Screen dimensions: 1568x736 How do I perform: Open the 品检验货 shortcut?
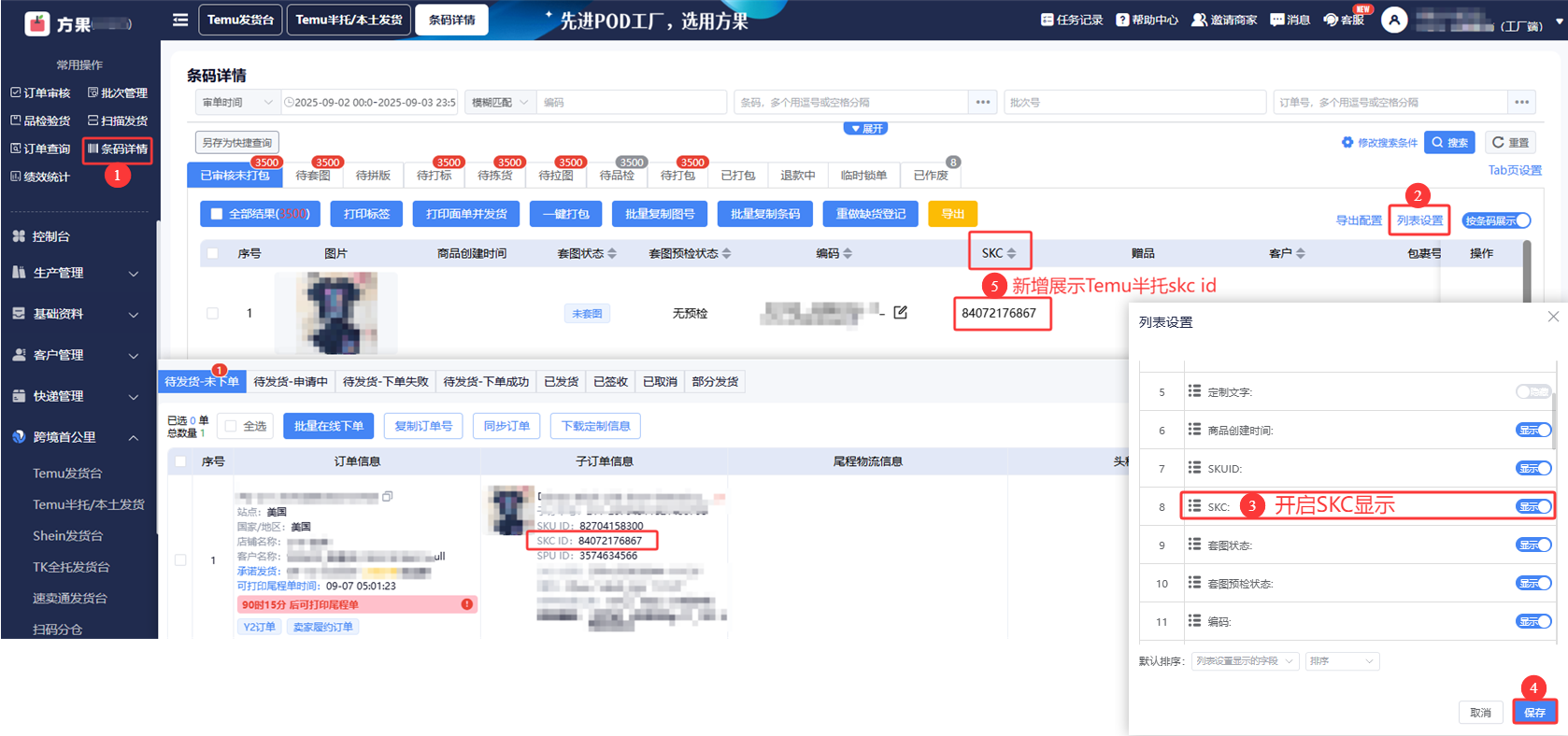40,120
